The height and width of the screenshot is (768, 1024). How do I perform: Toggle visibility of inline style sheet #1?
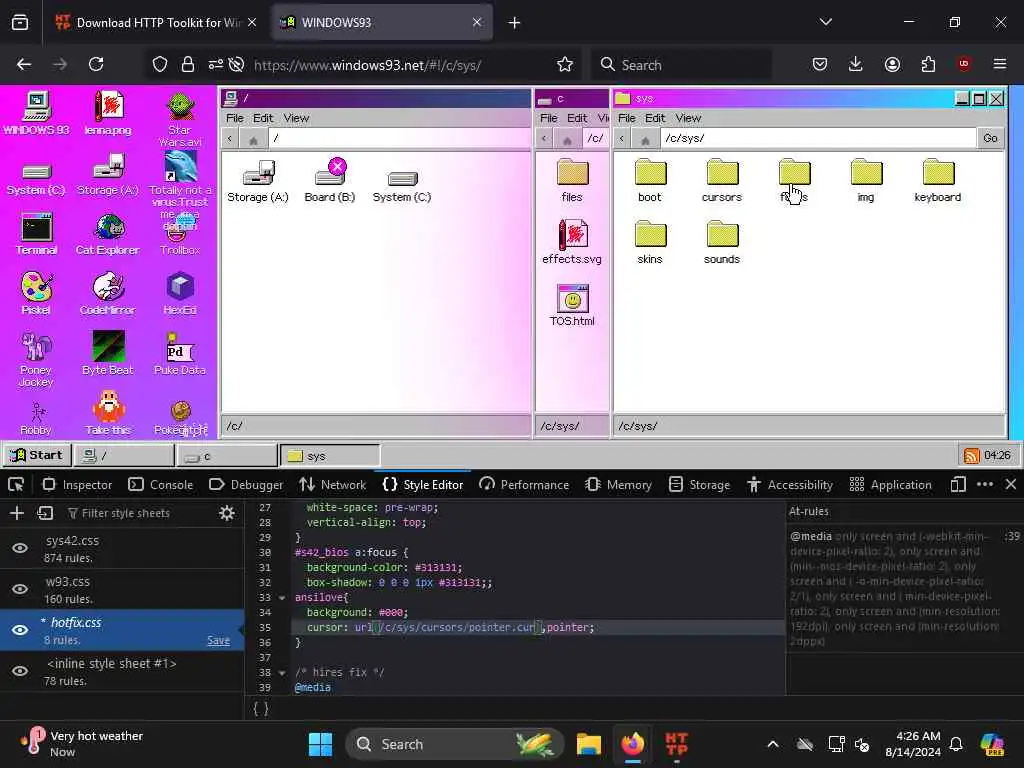pyautogui.click(x=20, y=671)
